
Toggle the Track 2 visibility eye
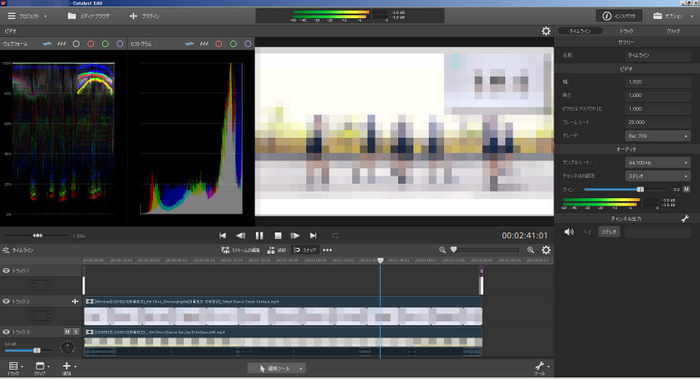tap(6, 301)
